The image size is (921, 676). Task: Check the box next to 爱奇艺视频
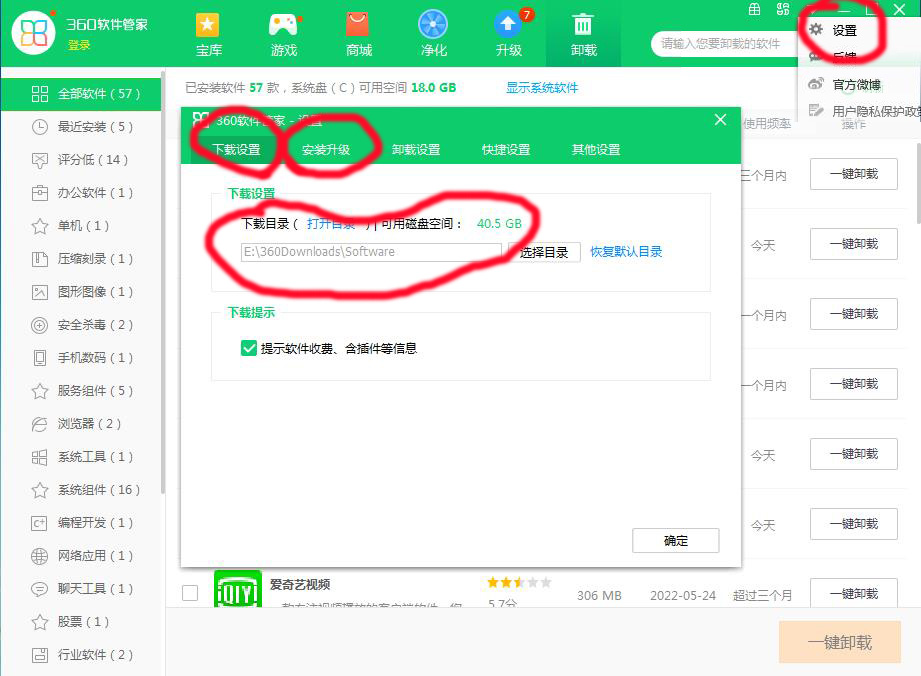(189, 593)
